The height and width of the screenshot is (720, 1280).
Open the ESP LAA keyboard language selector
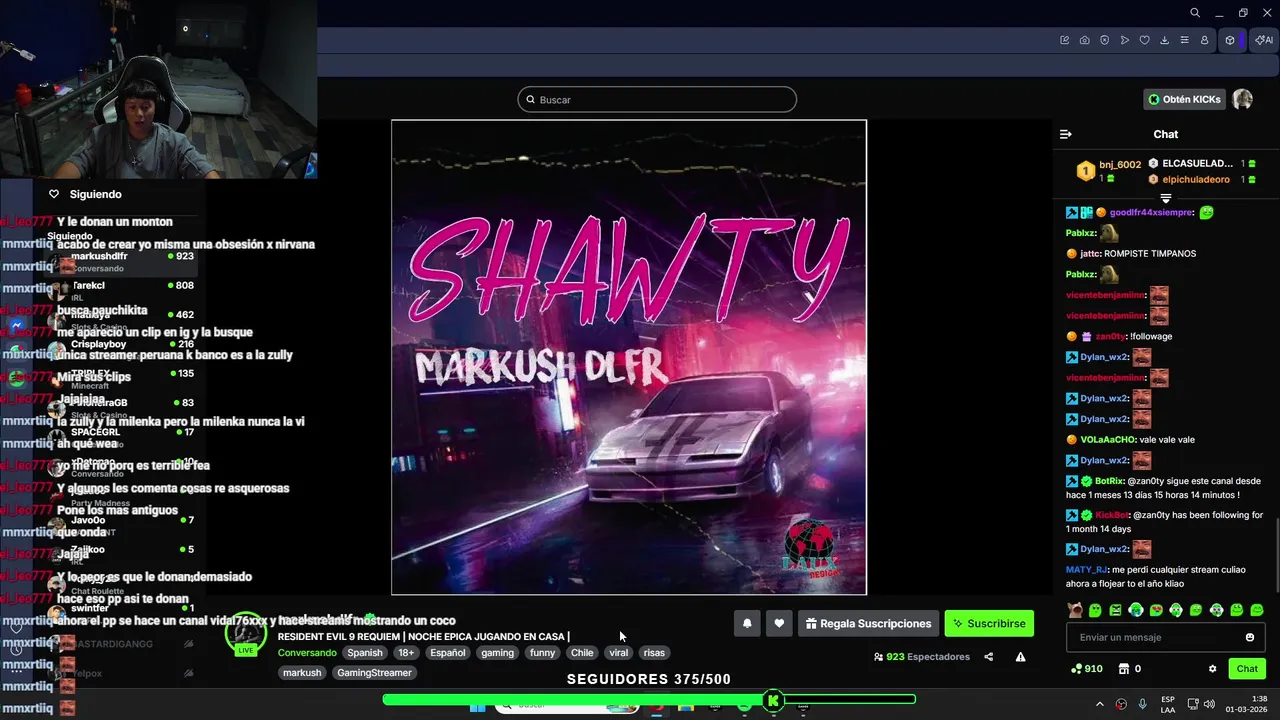1168,704
